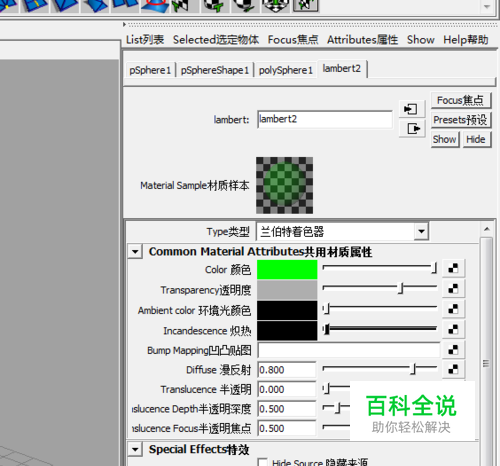Click the Ambient color slider handle
The width and height of the screenshot is (500, 466).
pyautogui.click(x=327, y=309)
